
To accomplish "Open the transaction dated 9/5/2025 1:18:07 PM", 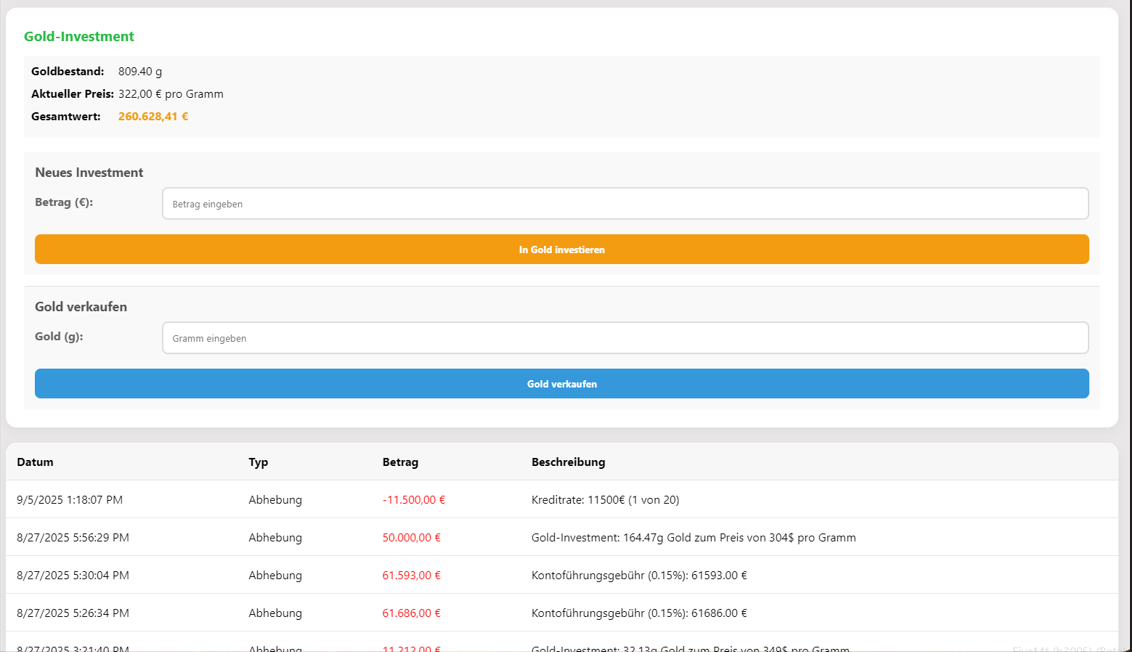I will pyautogui.click(x=70, y=500).
